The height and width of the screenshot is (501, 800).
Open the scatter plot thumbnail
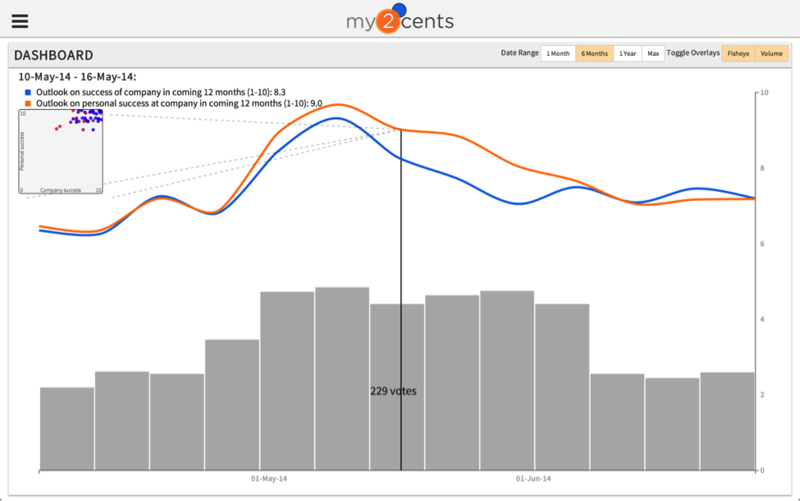pyautogui.click(x=61, y=152)
